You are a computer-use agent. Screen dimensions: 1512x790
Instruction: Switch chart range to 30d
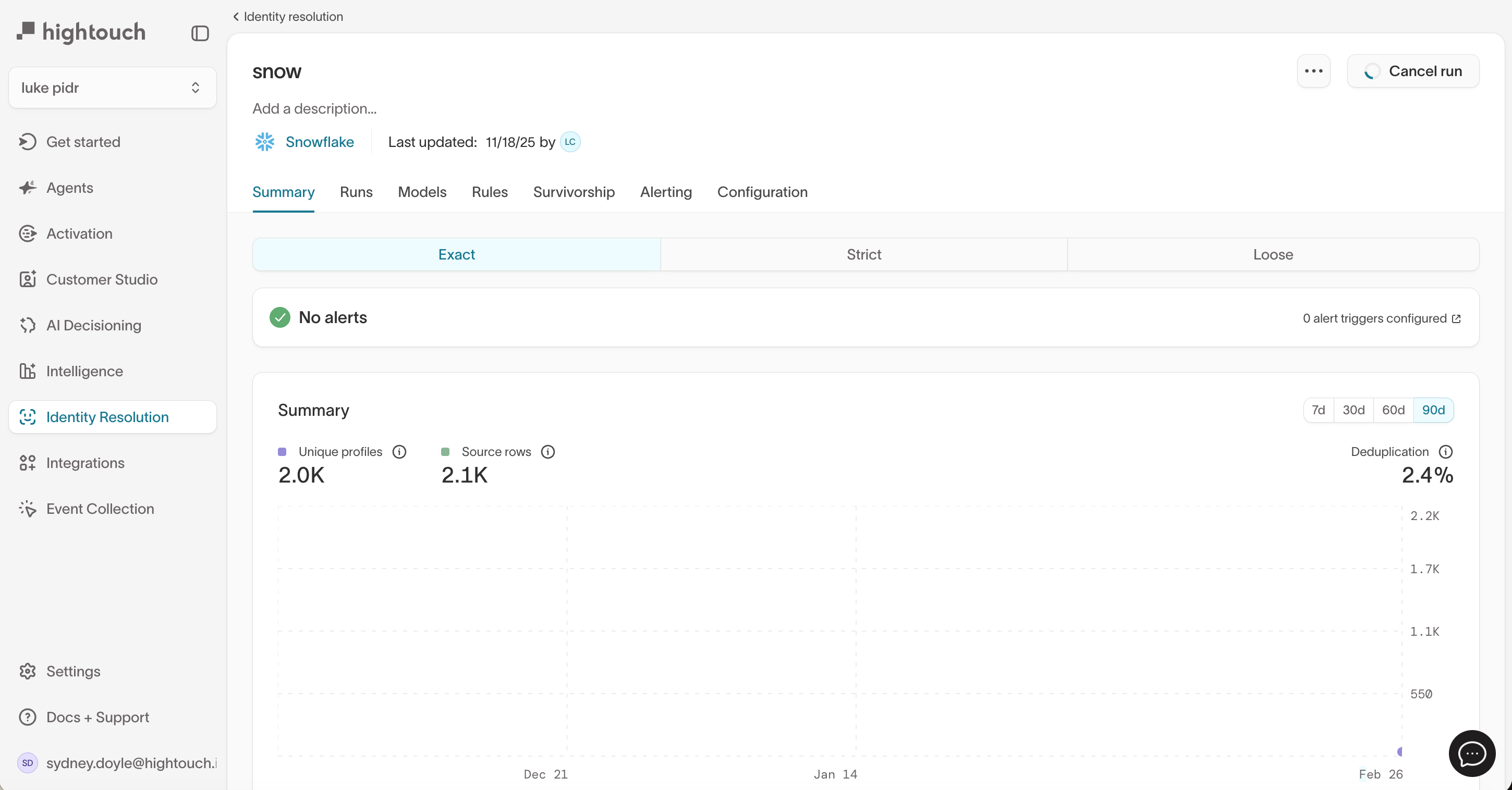click(x=1353, y=410)
